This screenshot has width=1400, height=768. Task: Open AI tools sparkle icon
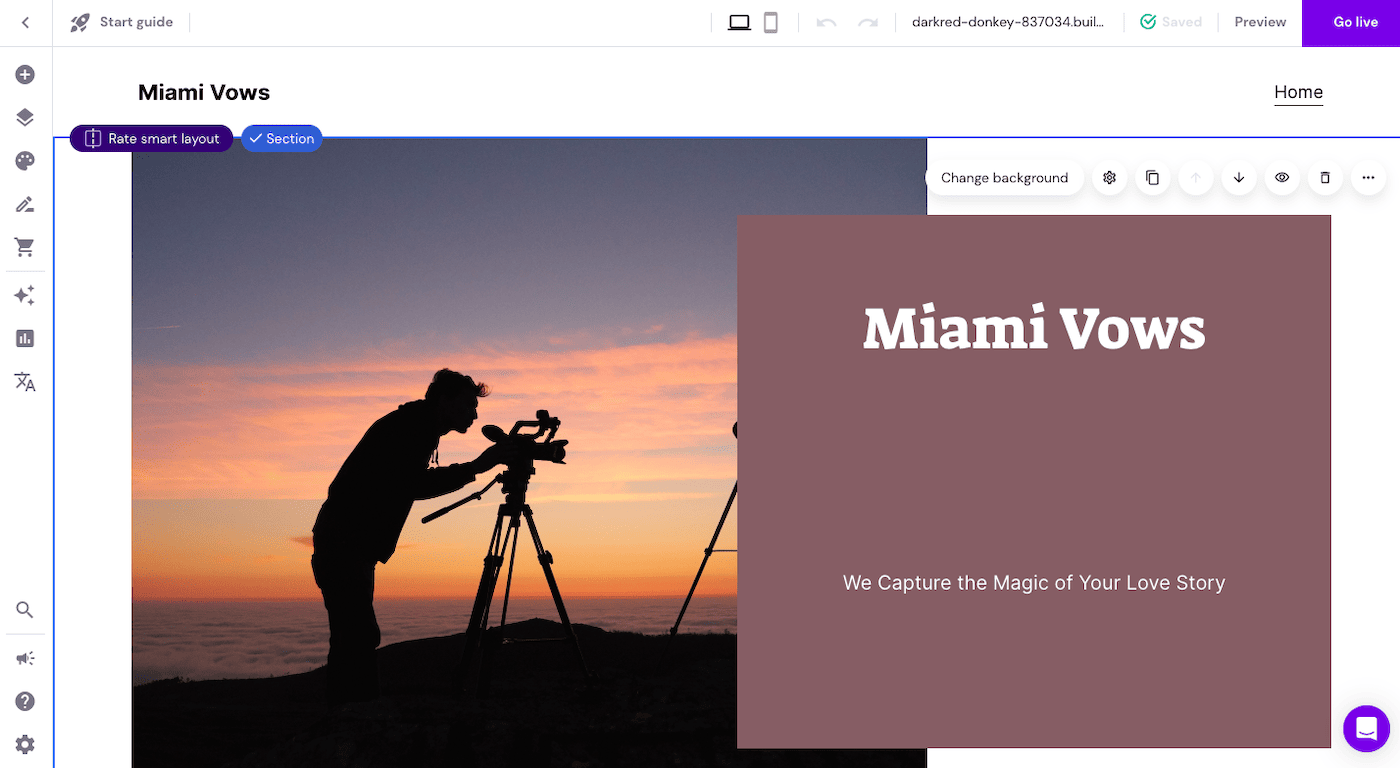25,296
